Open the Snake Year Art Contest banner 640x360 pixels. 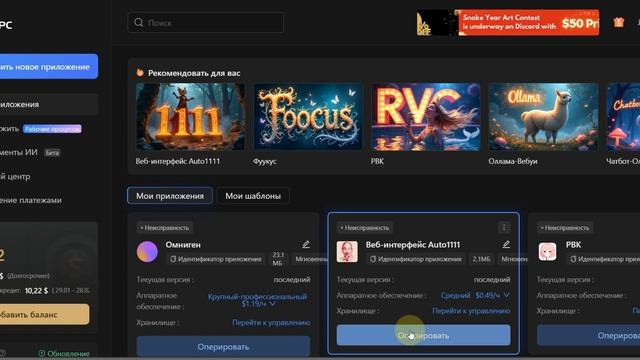click(508, 22)
